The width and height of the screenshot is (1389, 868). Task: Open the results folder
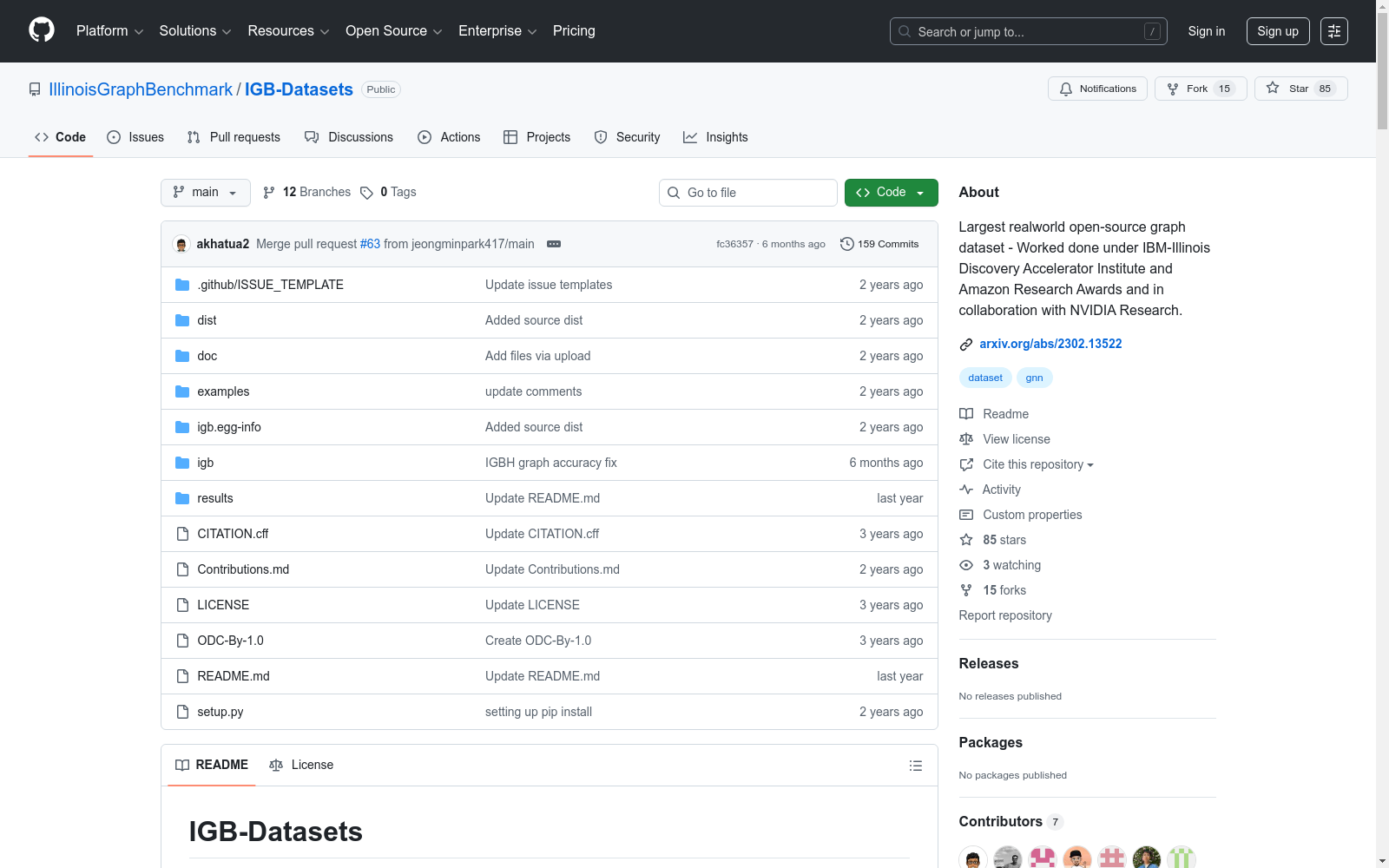pyautogui.click(x=215, y=498)
